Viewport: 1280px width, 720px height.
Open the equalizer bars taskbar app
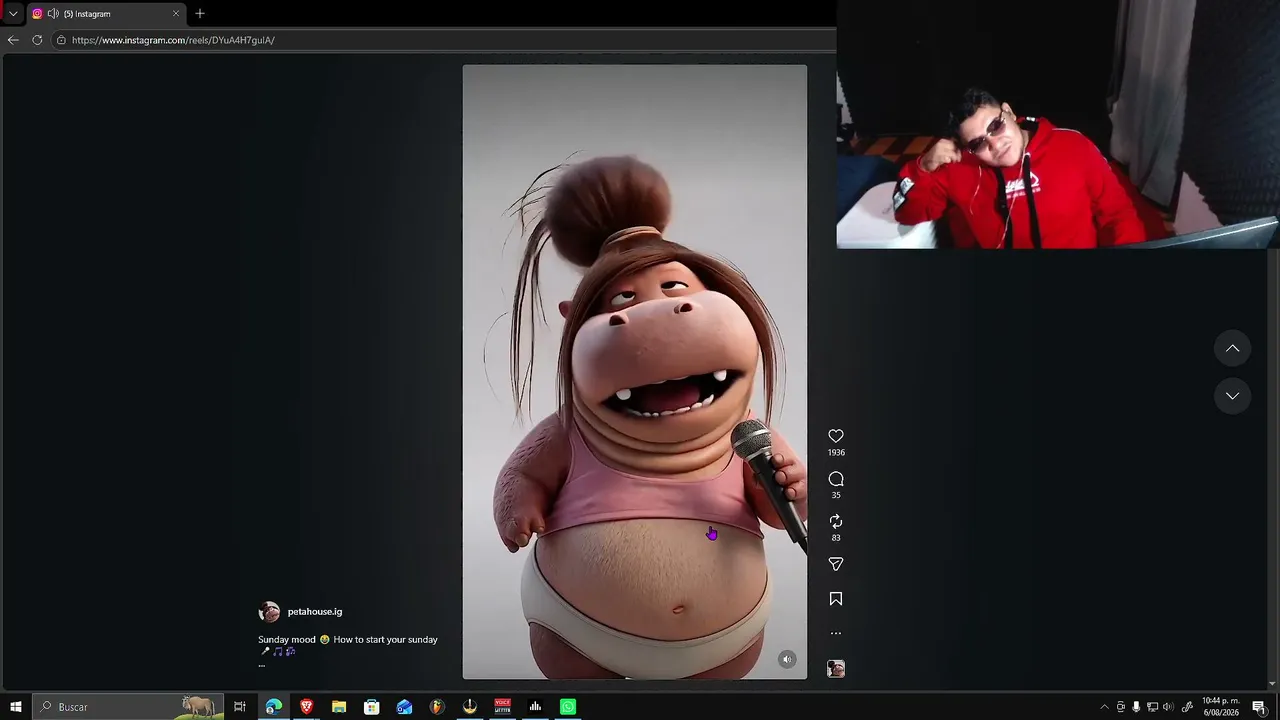click(x=536, y=707)
